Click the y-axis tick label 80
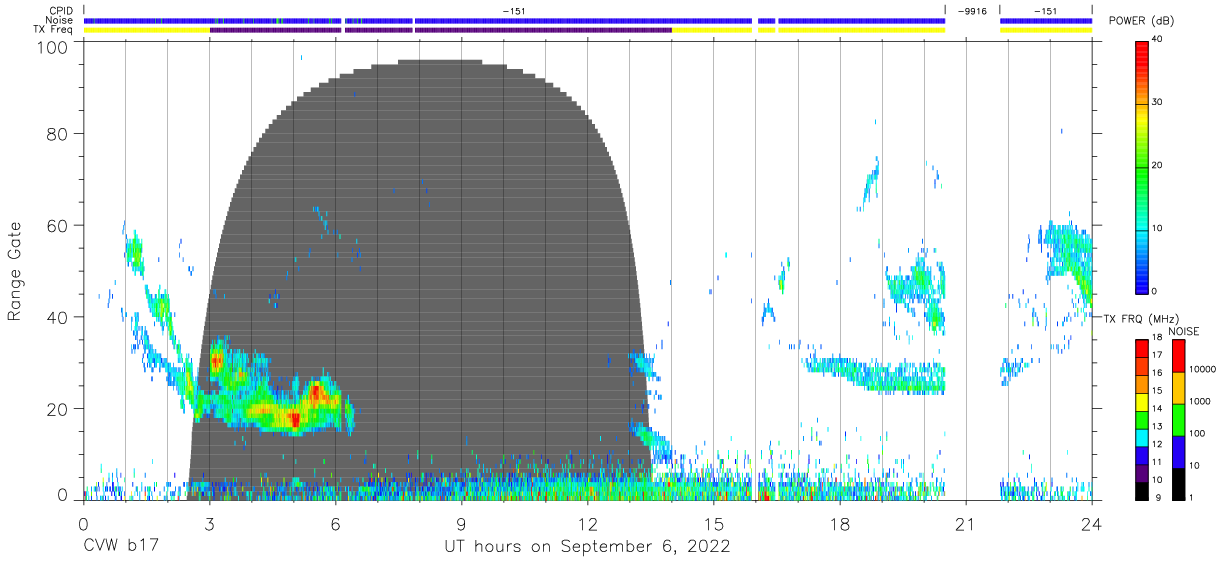This screenshot has width=1228, height=567. pos(58,133)
